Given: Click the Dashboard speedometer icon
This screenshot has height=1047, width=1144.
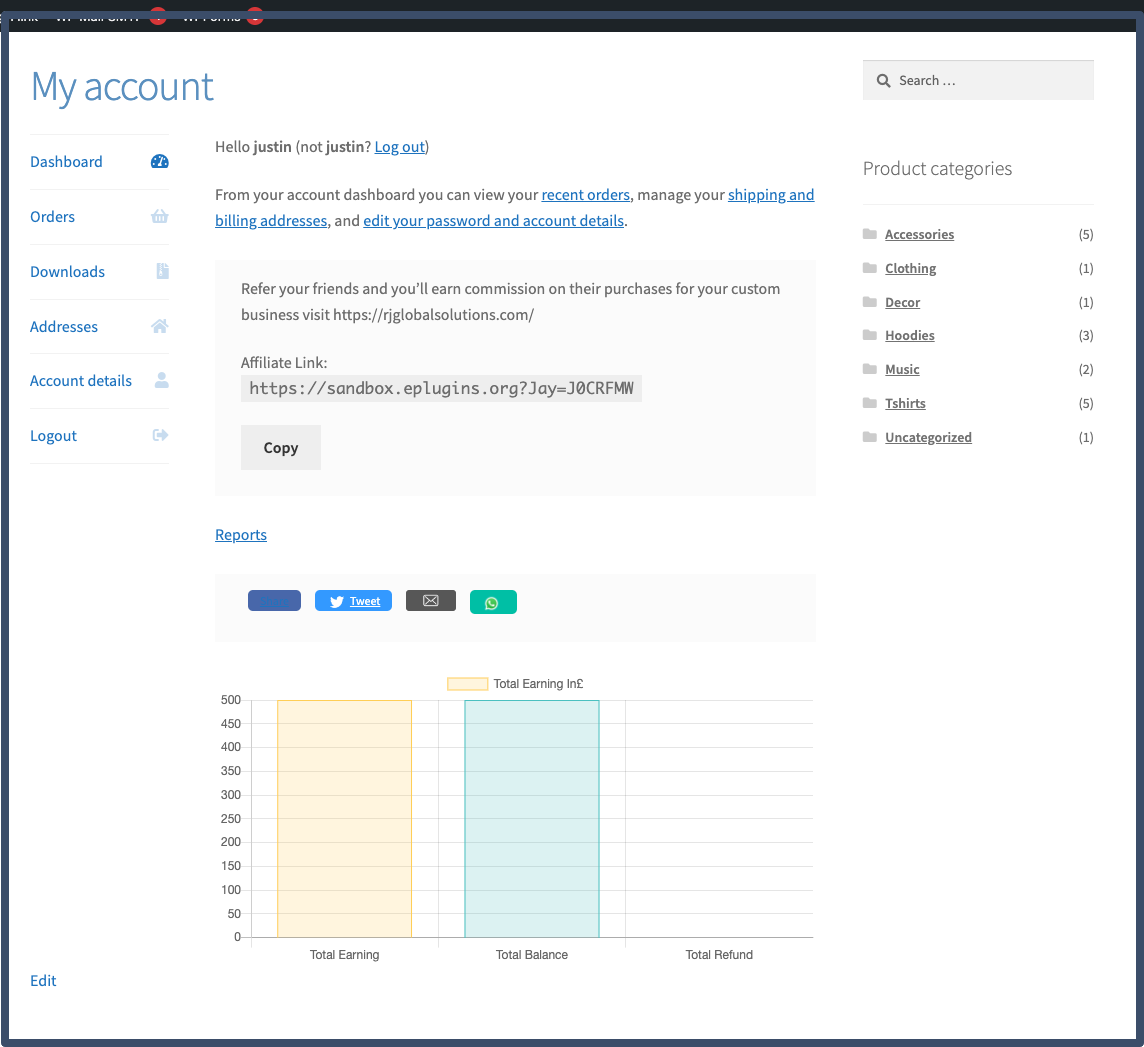Looking at the screenshot, I should tap(160, 162).
